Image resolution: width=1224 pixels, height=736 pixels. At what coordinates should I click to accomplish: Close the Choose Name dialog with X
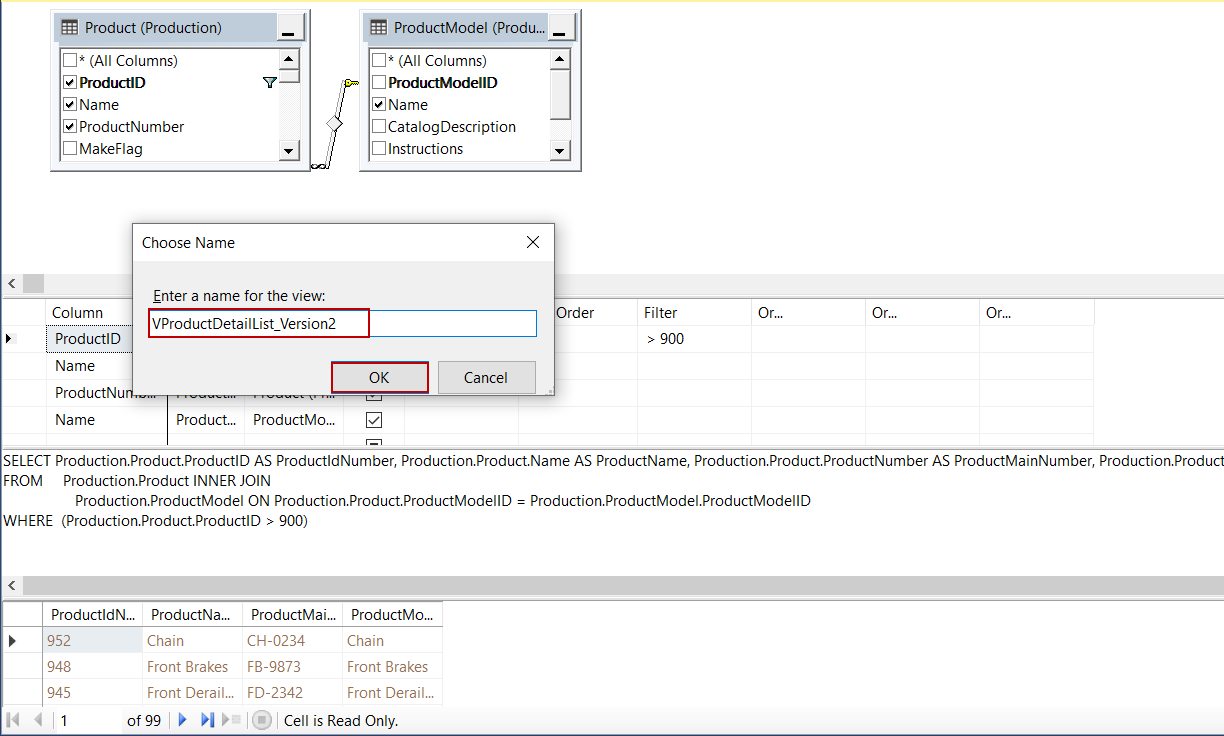(x=533, y=242)
